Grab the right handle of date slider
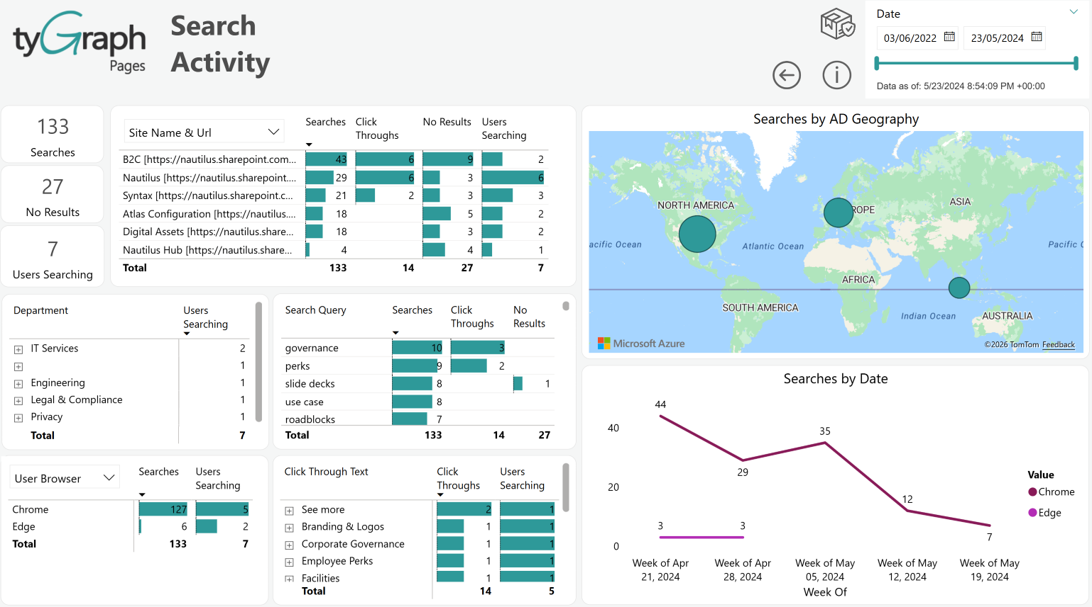 point(1076,63)
